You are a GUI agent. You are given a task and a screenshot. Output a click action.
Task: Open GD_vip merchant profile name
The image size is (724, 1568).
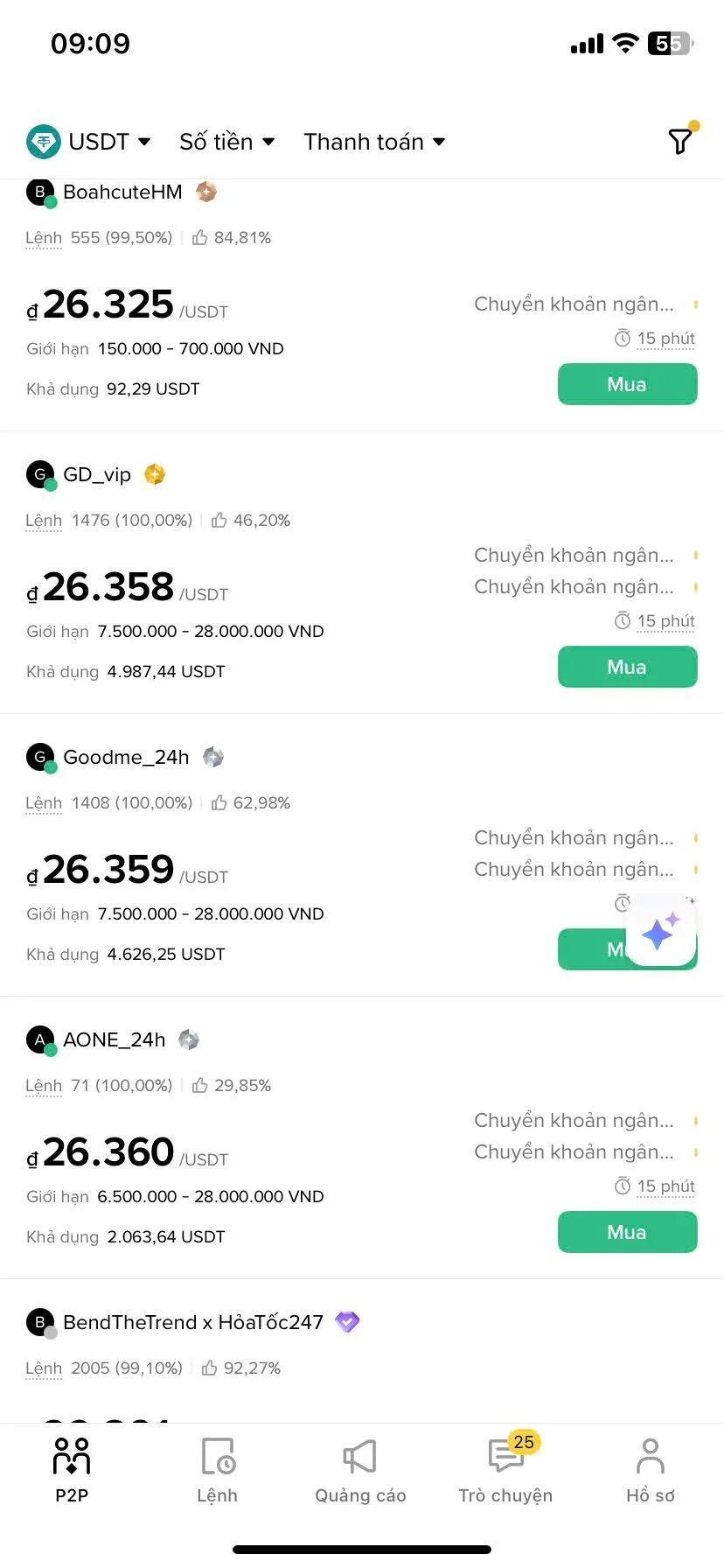97,474
